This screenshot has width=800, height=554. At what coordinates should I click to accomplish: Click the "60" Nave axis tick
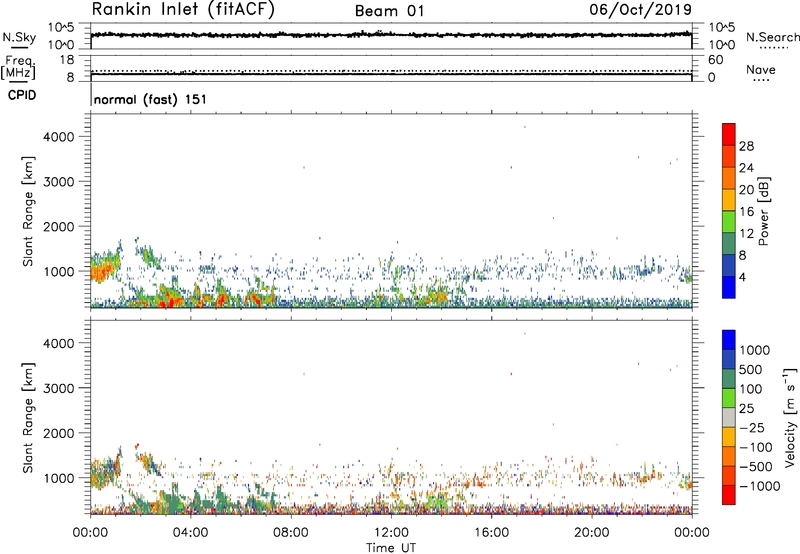click(x=716, y=60)
